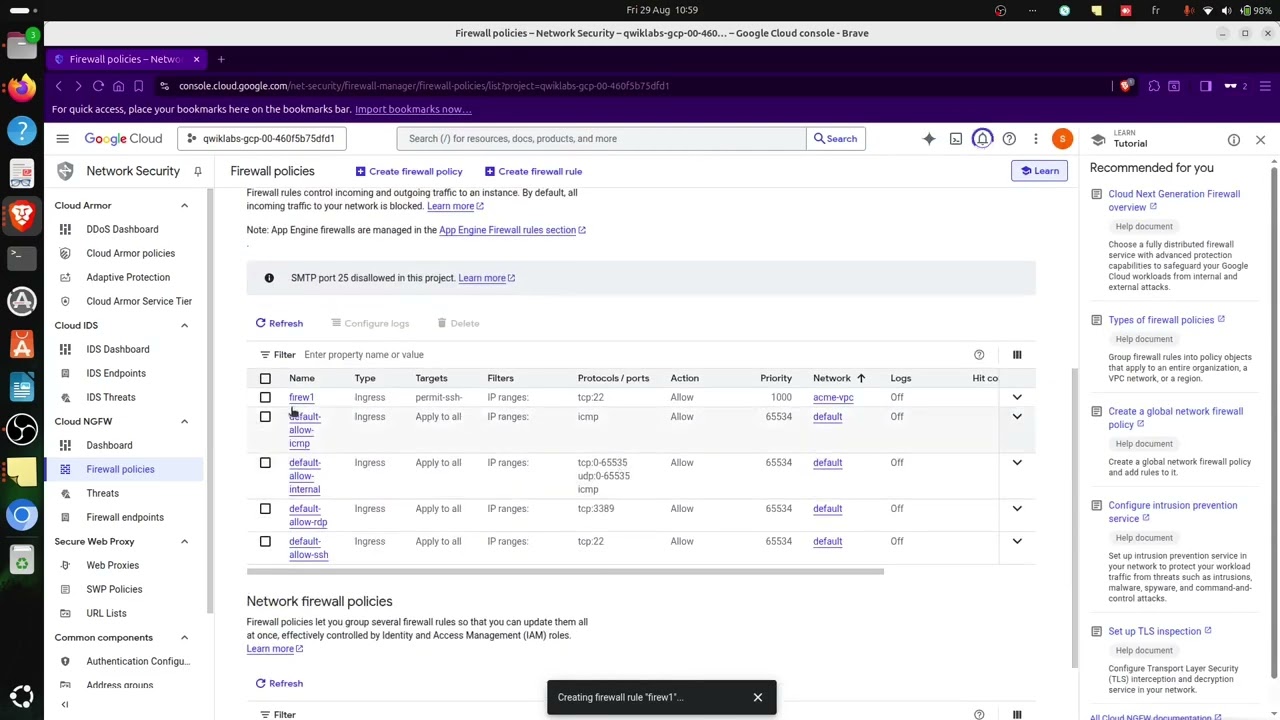Image resolution: width=1280 pixels, height=720 pixels.
Task: Open Firewall endpoints in sidebar
Action: point(125,518)
